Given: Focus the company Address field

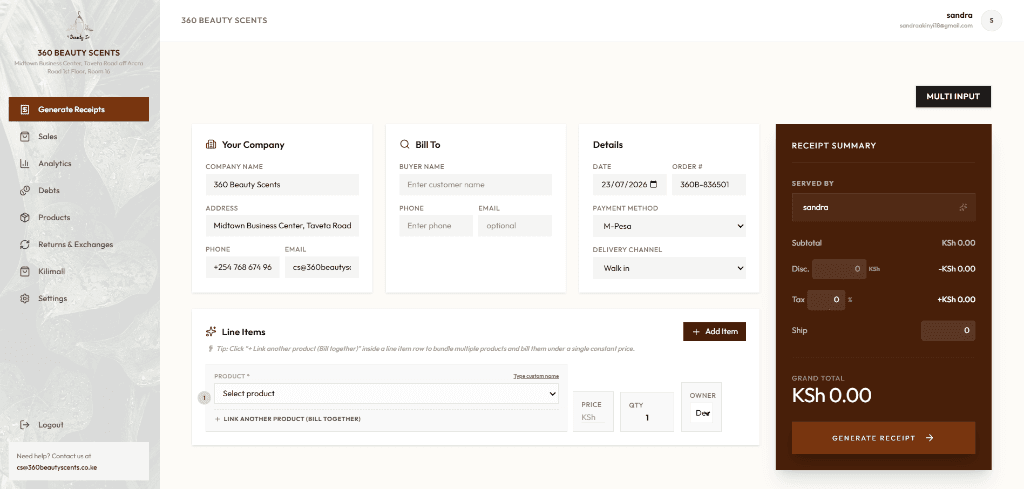Looking at the screenshot, I should [x=282, y=226].
